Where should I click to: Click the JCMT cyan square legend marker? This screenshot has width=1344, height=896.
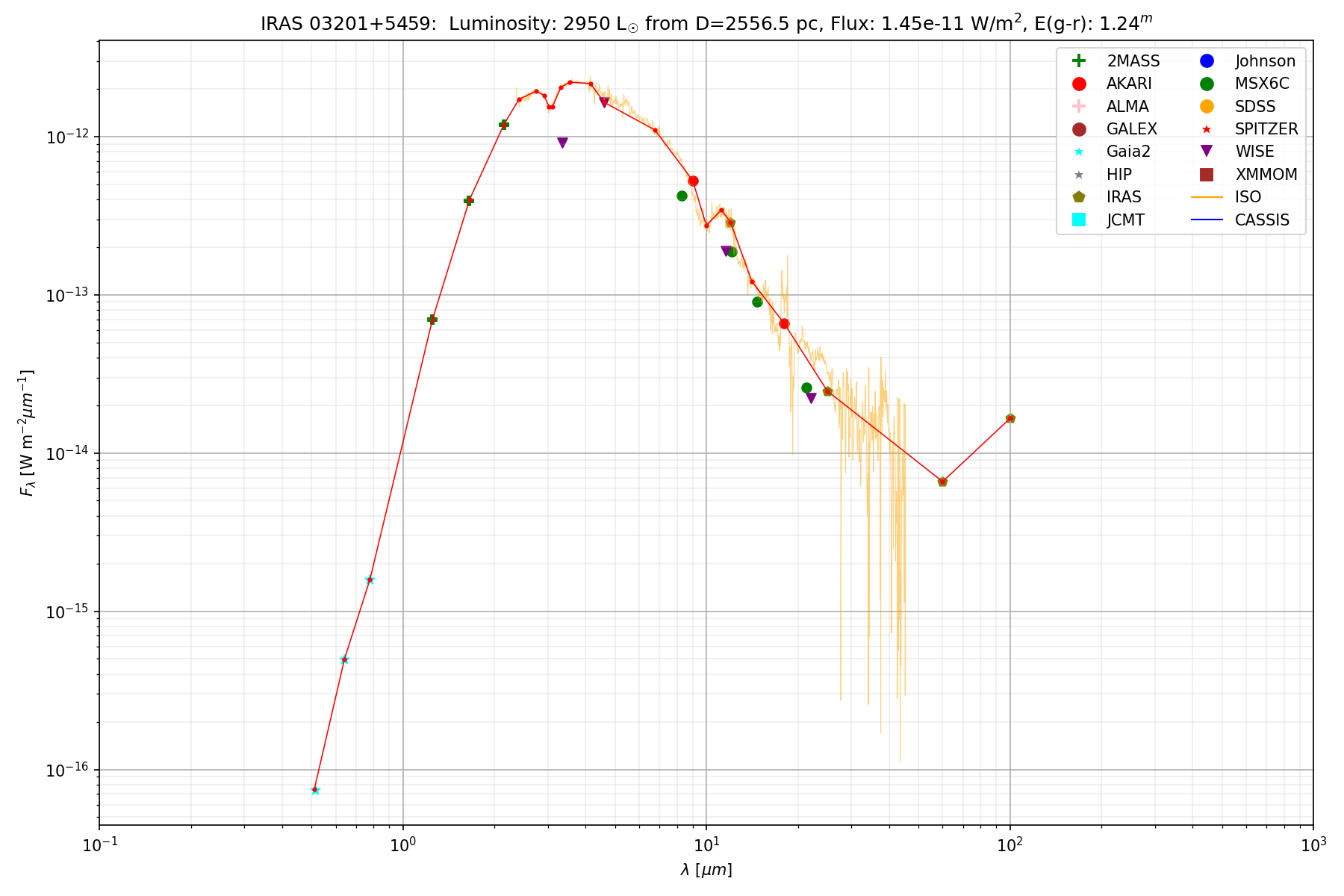[x=1078, y=220]
